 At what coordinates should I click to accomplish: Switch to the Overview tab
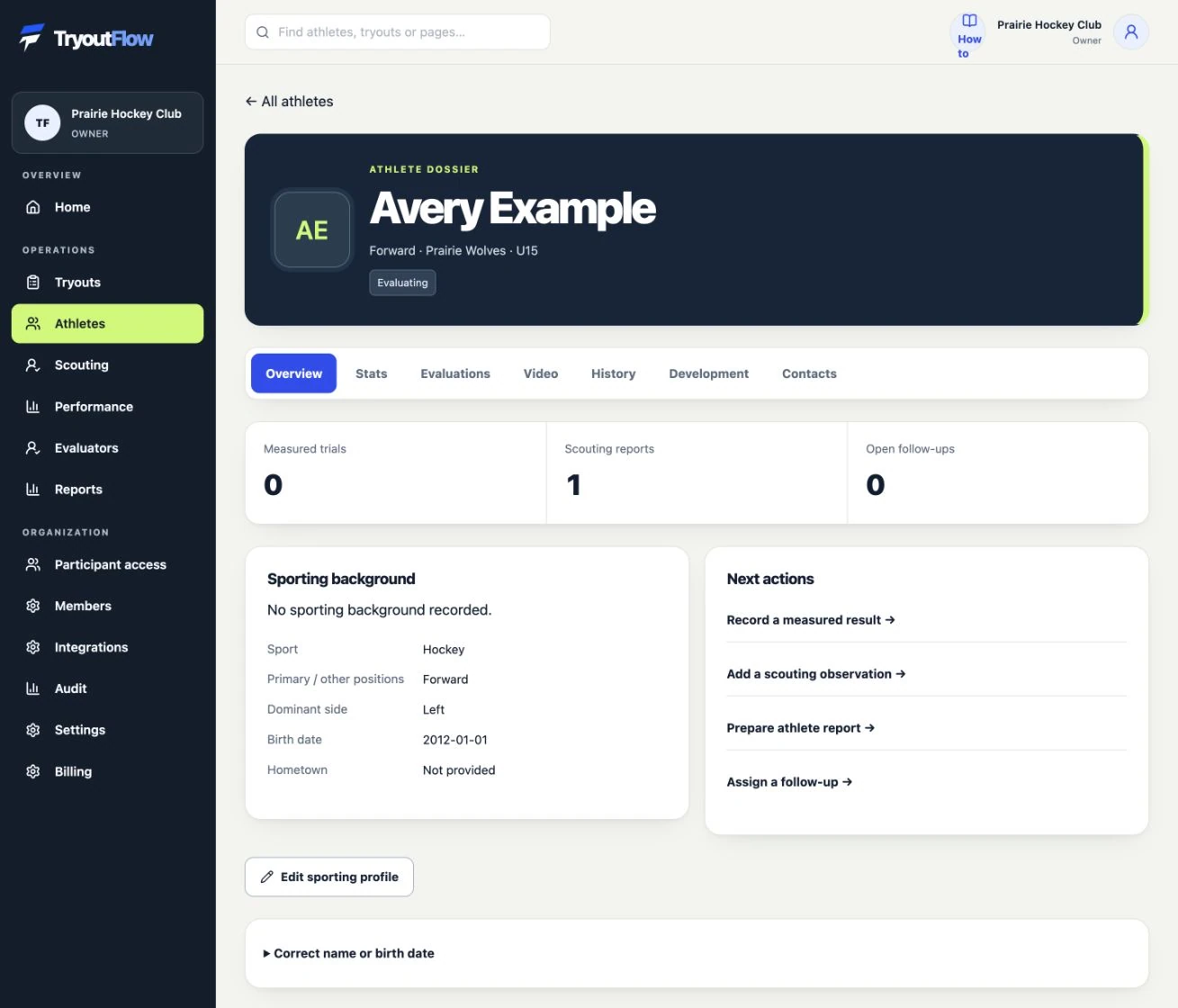(x=293, y=373)
